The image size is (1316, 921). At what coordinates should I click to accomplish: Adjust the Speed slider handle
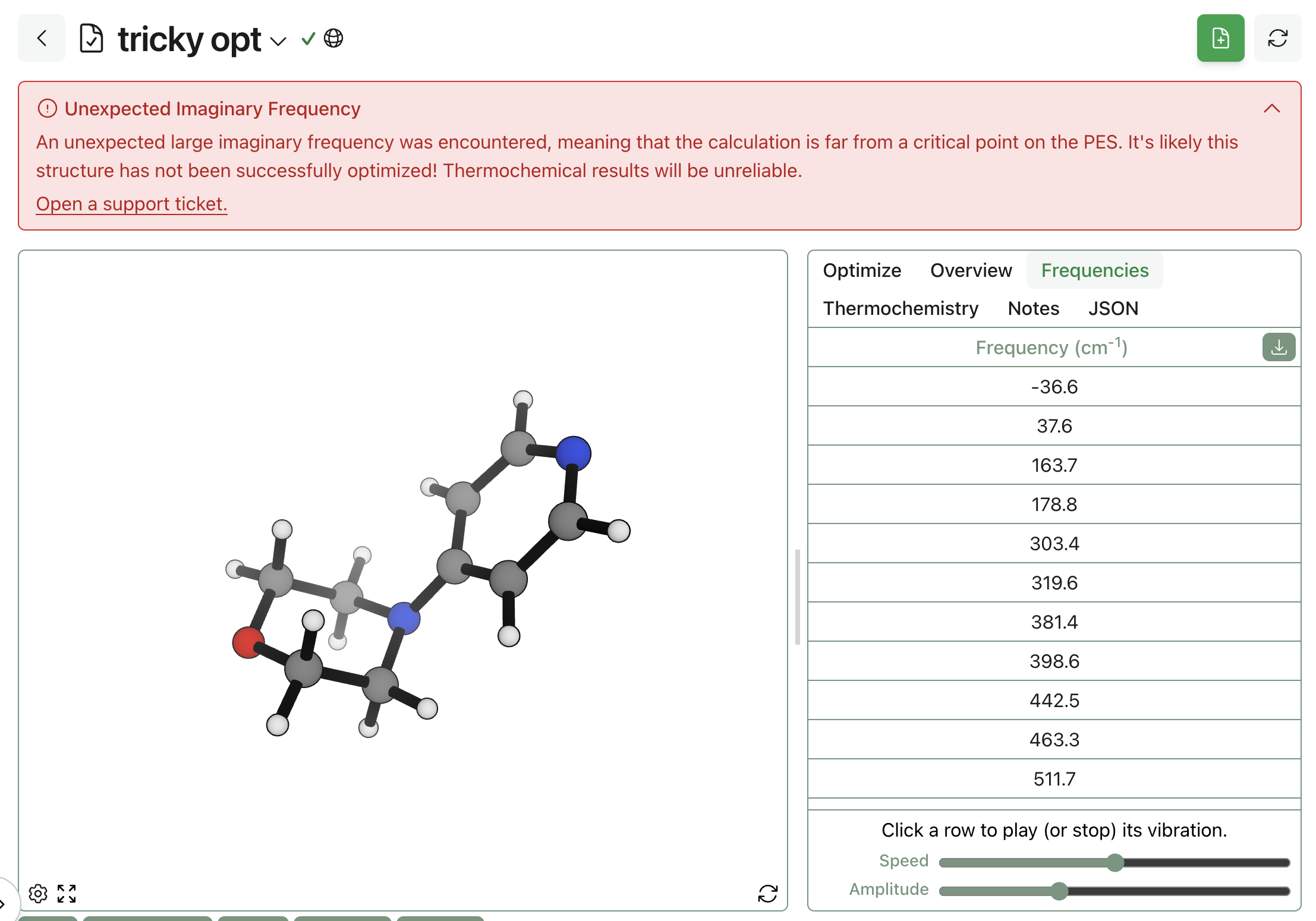point(1115,862)
